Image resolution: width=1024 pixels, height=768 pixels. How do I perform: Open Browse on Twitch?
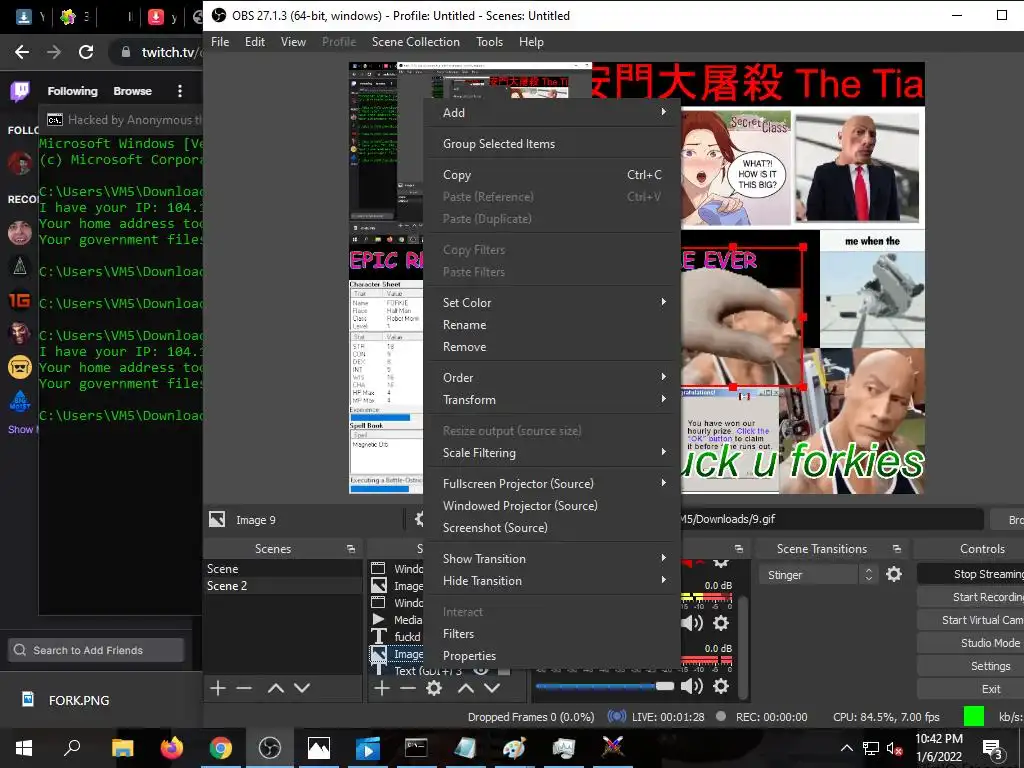click(133, 91)
